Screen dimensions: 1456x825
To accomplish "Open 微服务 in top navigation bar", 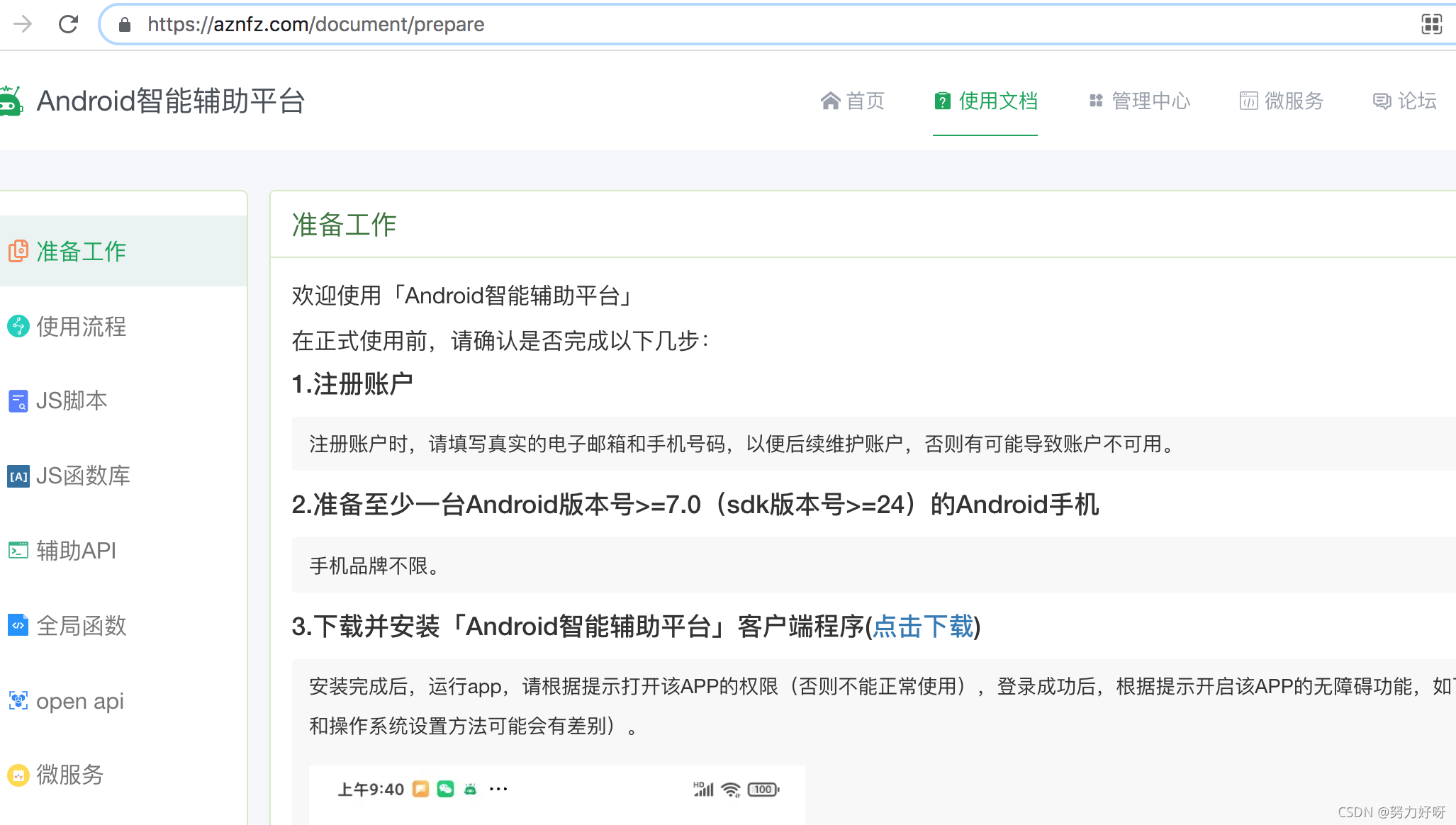I will pyautogui.click(x=1282, y=101).
